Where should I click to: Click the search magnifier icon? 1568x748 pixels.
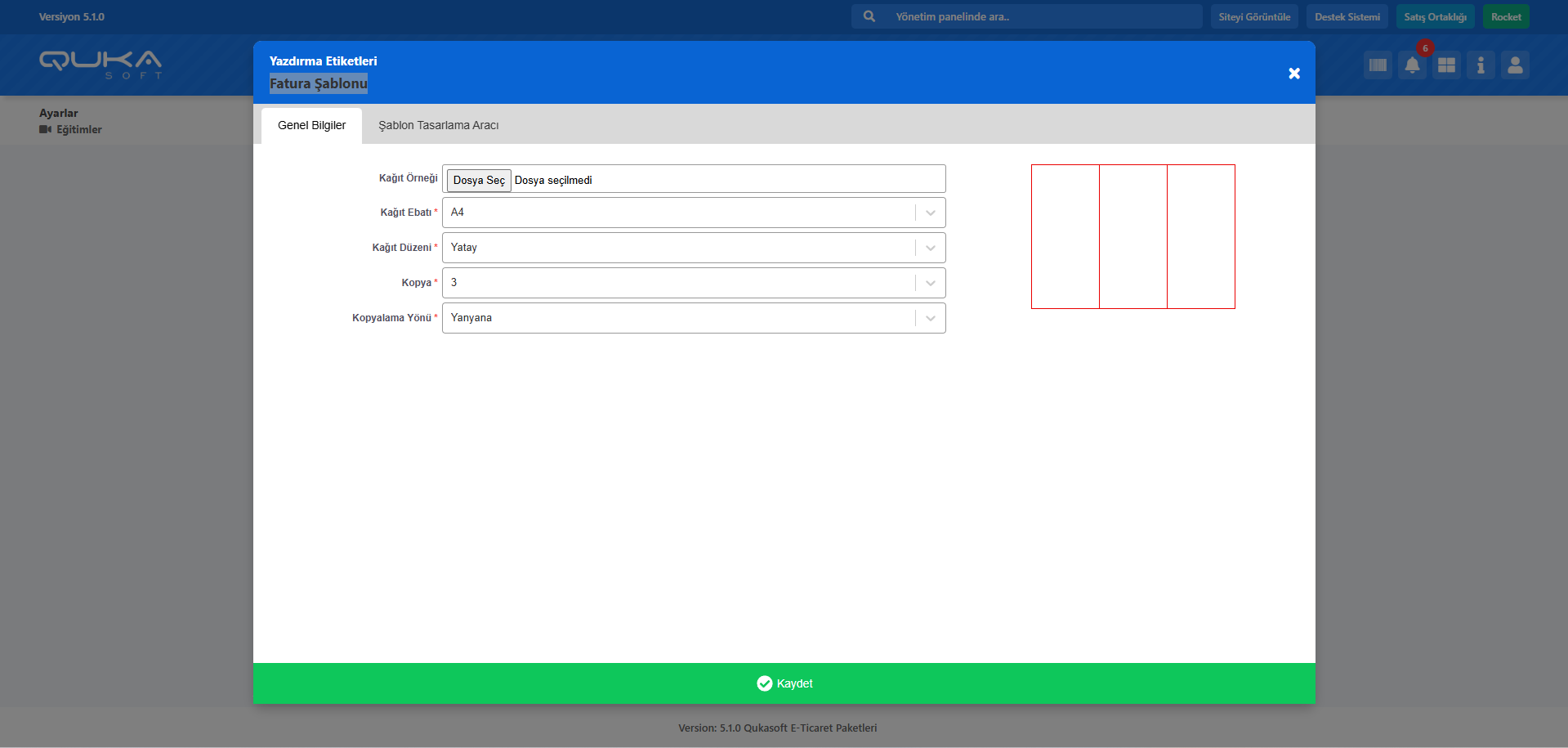point(869,16)
